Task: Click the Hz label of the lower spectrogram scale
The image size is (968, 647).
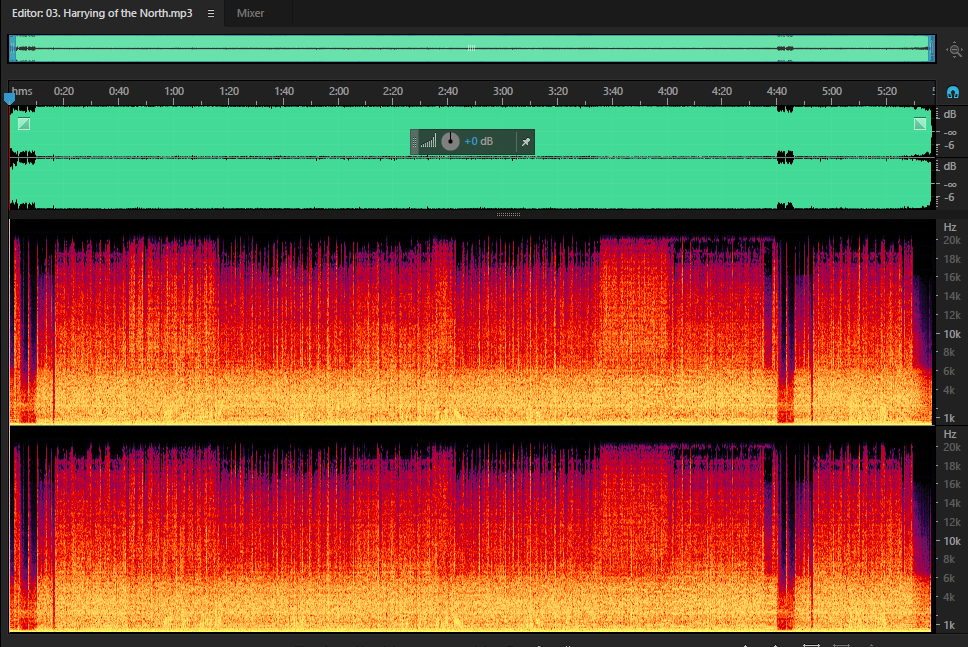Action: click(x=949, y=434)
